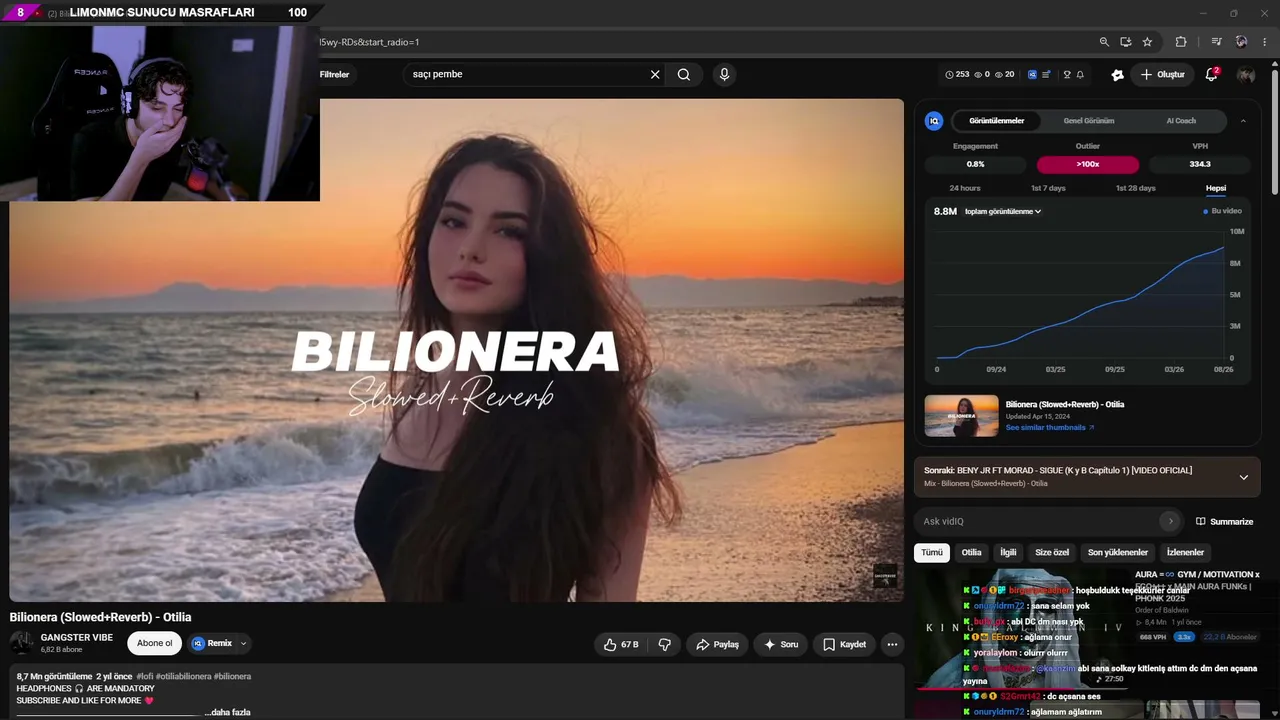Select the 24 hours range
Screen dimensions: 1280x720
[965, 188]
